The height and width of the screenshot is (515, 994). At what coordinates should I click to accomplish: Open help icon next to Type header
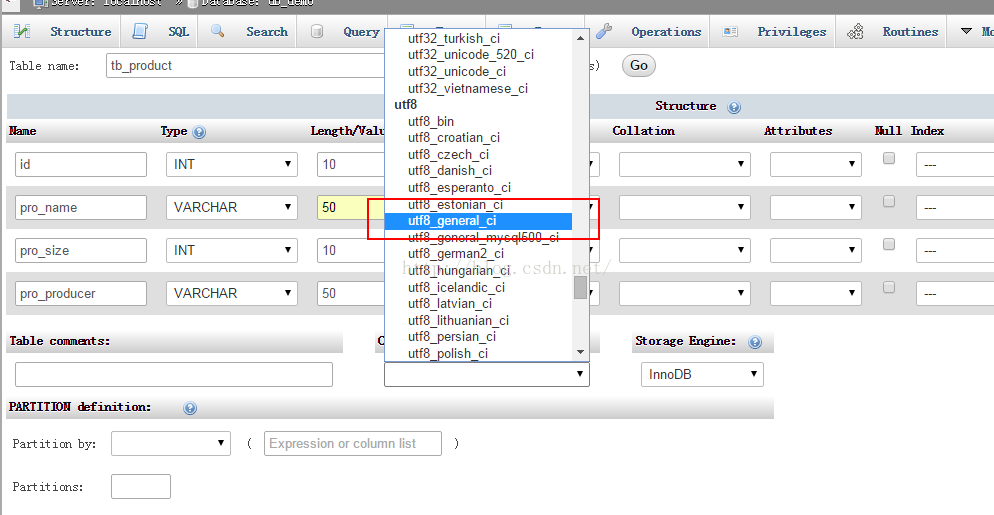[x=199, y=132]
